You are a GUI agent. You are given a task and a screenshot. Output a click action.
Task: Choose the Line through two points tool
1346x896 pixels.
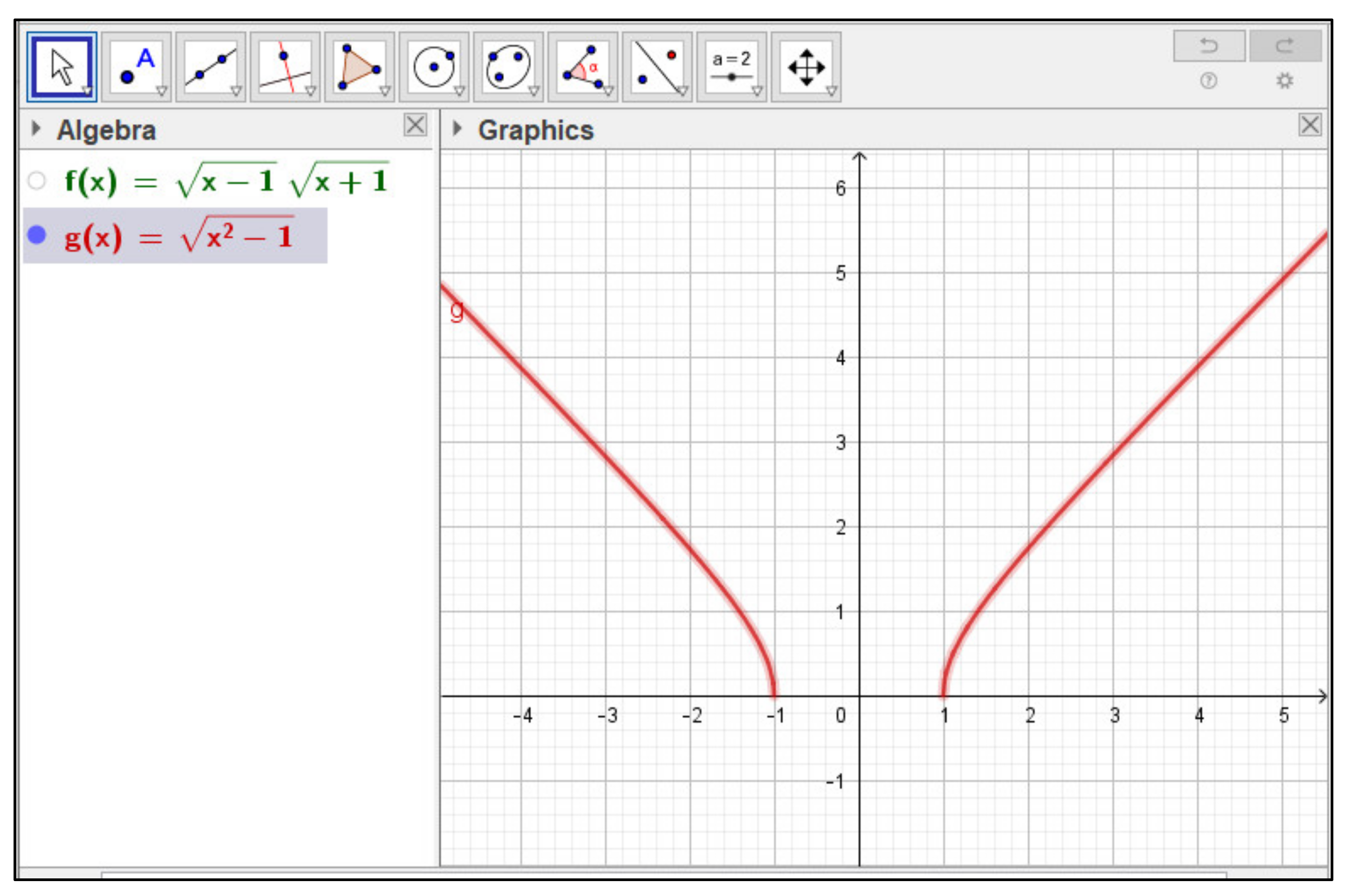[x=210, y=67]
